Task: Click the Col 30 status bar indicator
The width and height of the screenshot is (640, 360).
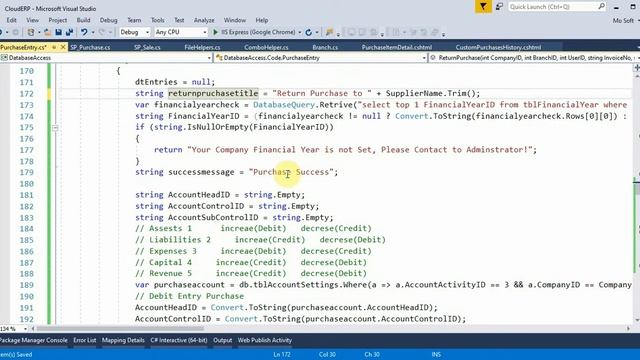Action: pos(327,354)
